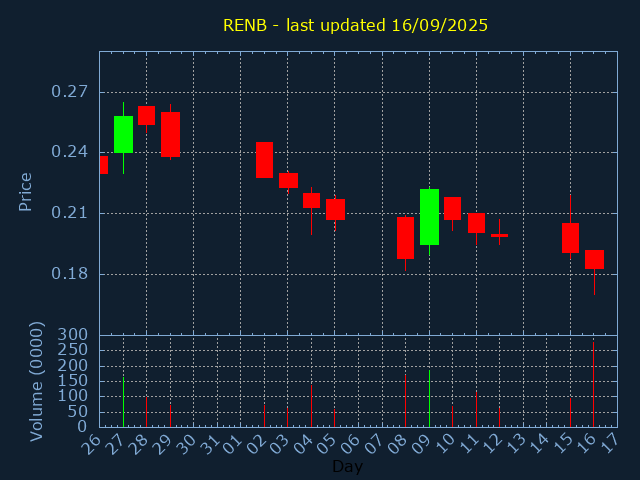640x480 pixels.
Task: Click the 0.24 price axis label
Action: tap(69, 152)
